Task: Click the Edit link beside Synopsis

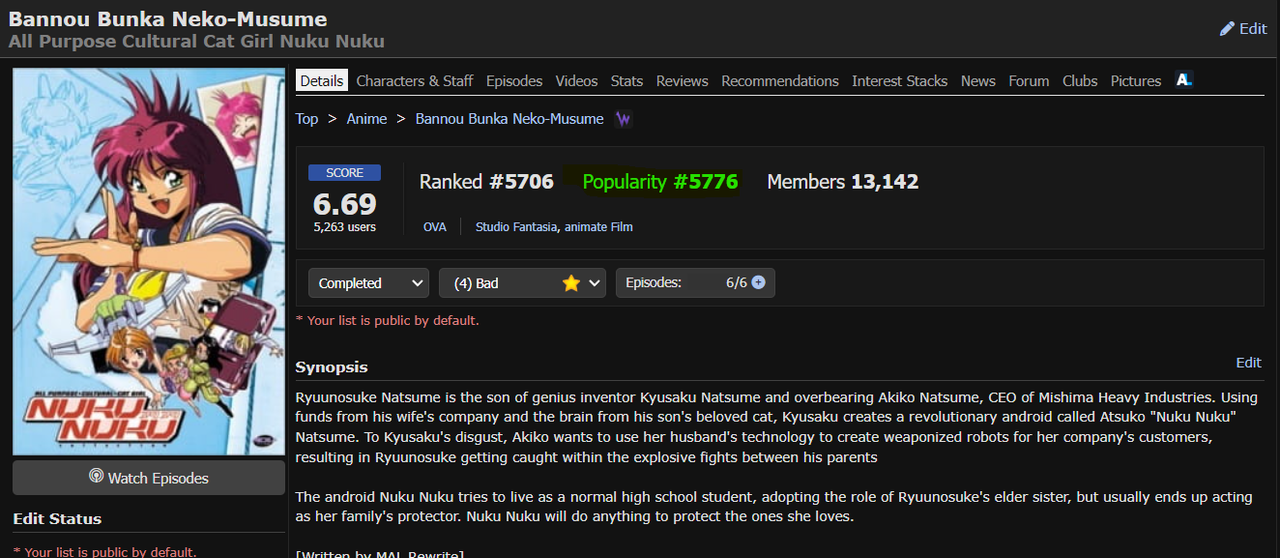Action: 1249,363
